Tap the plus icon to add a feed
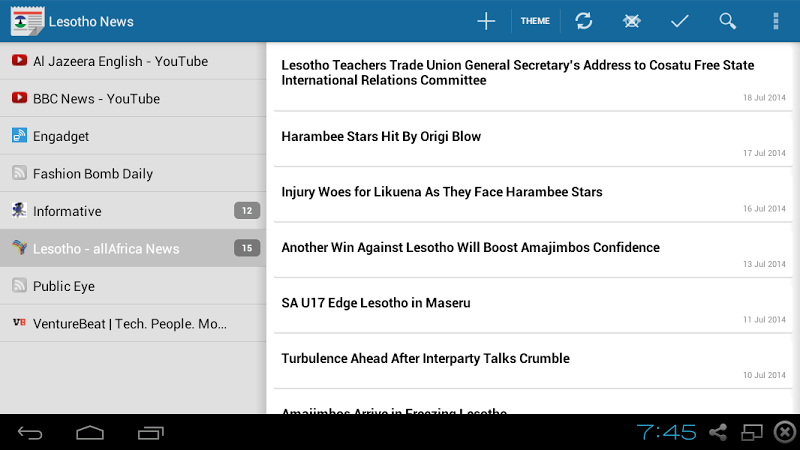The width and height of the screenshot is (800, 450). (x=486, y=21)
